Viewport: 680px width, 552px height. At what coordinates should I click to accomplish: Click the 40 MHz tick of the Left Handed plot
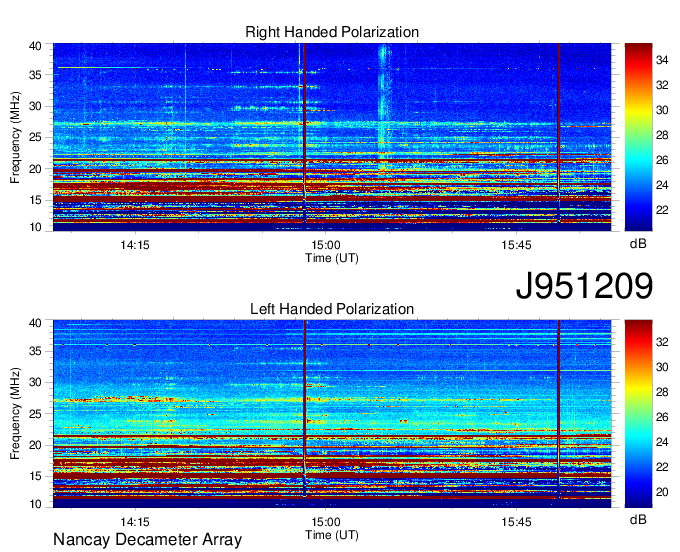tap(35, 323)
